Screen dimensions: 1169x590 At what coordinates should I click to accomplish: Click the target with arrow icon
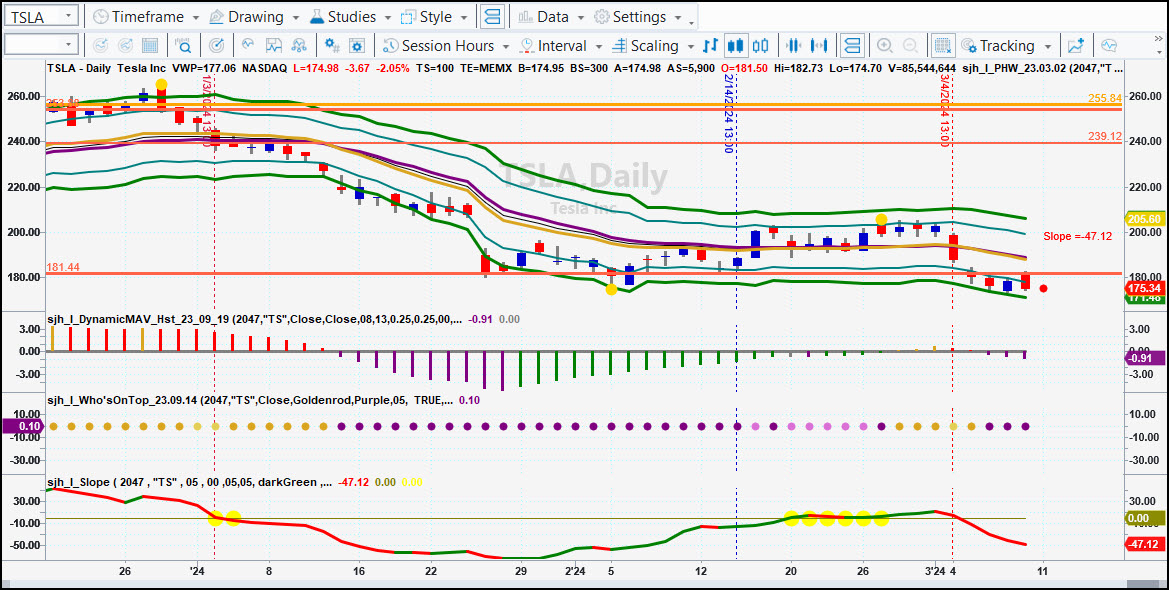point(217,45)
